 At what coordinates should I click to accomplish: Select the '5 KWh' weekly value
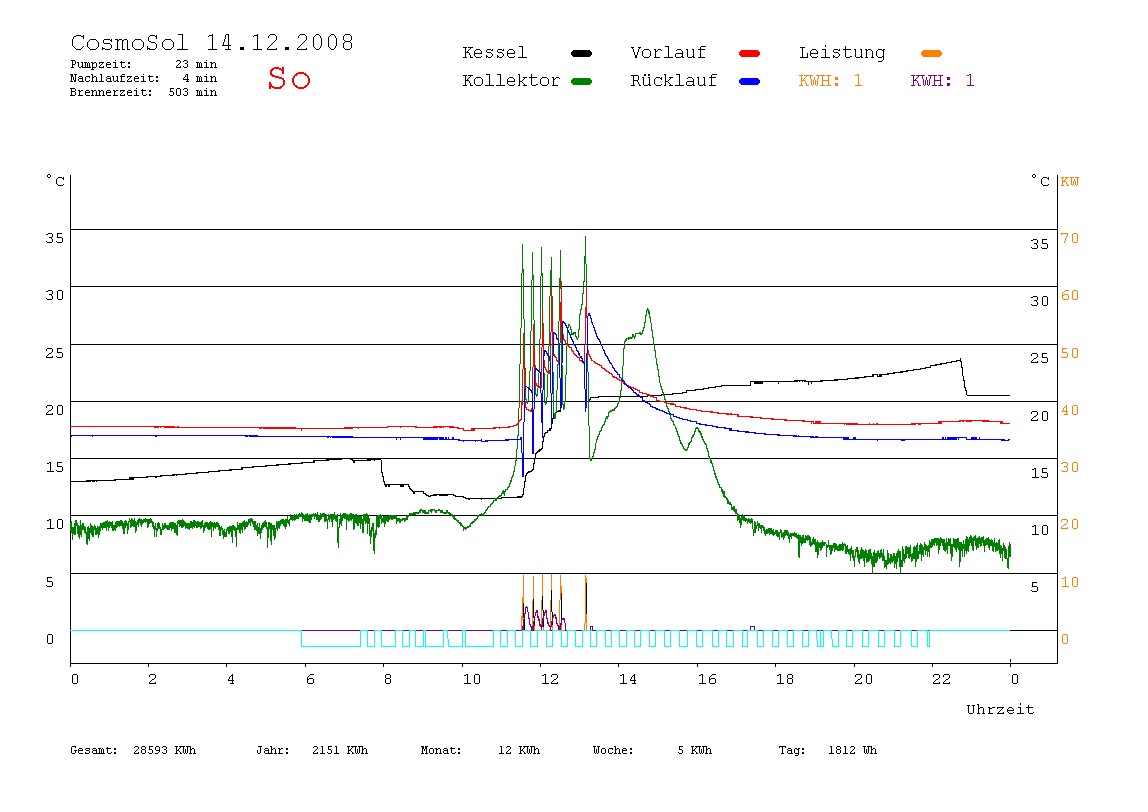point(695,750)
